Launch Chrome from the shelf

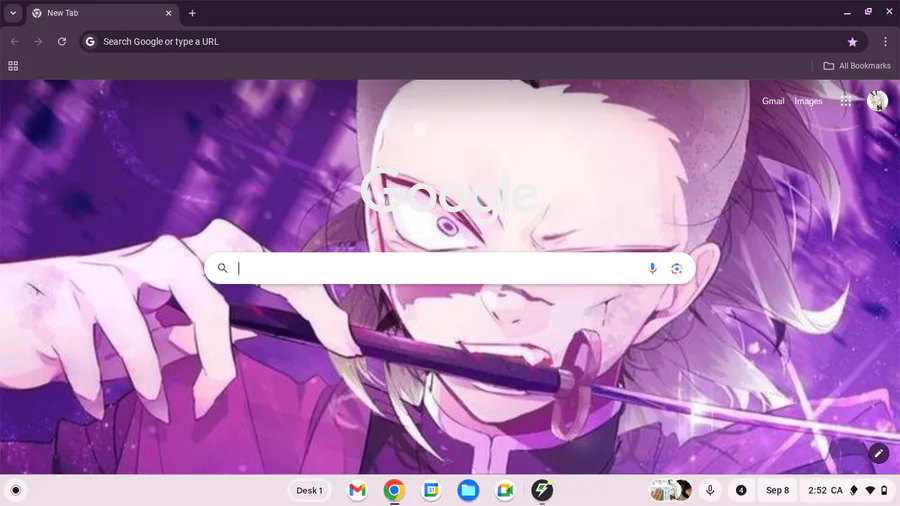point(394,491)
